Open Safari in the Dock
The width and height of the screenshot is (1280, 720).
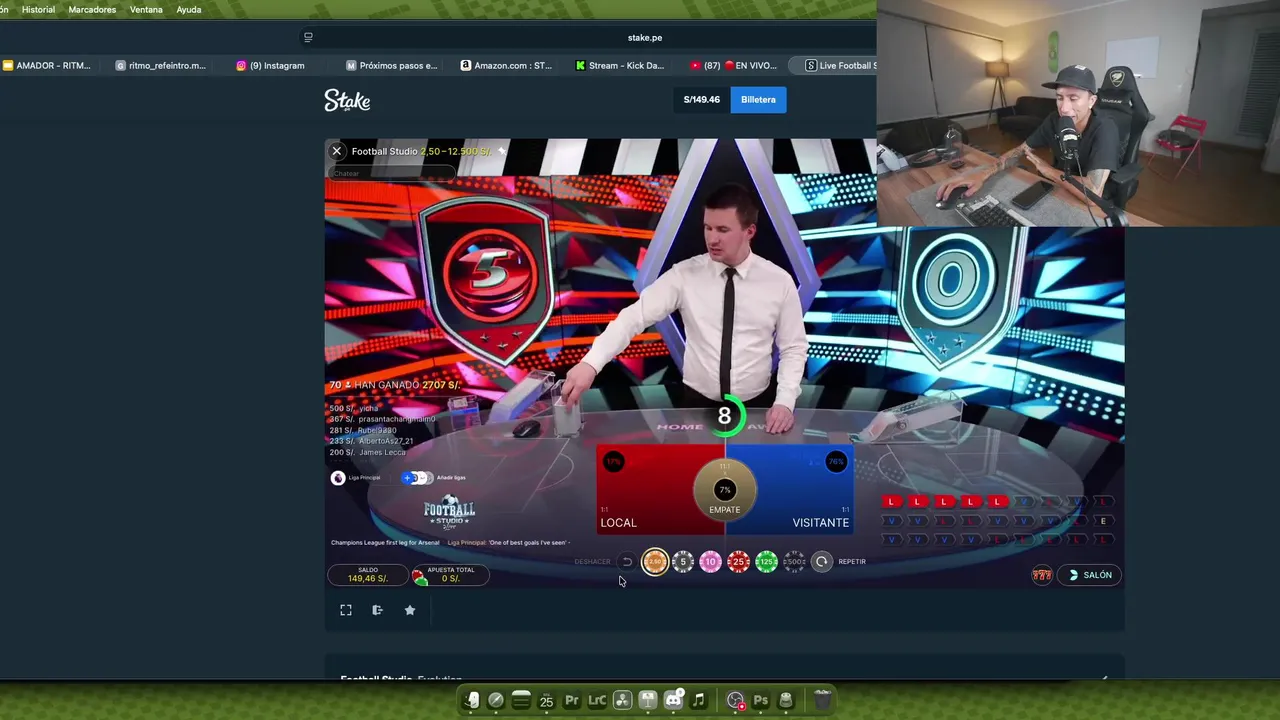click(496, 701)
